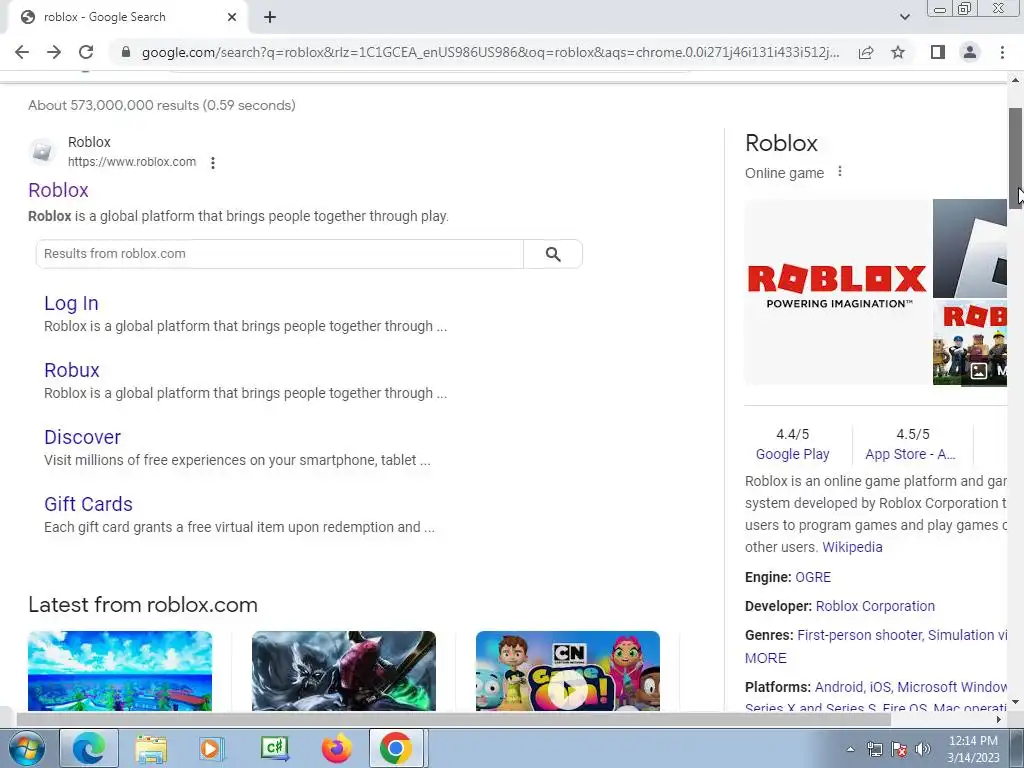Viewport: 1024px width, 768px height.
Task: Open the App Store rating link
Action: click(910, 455)
